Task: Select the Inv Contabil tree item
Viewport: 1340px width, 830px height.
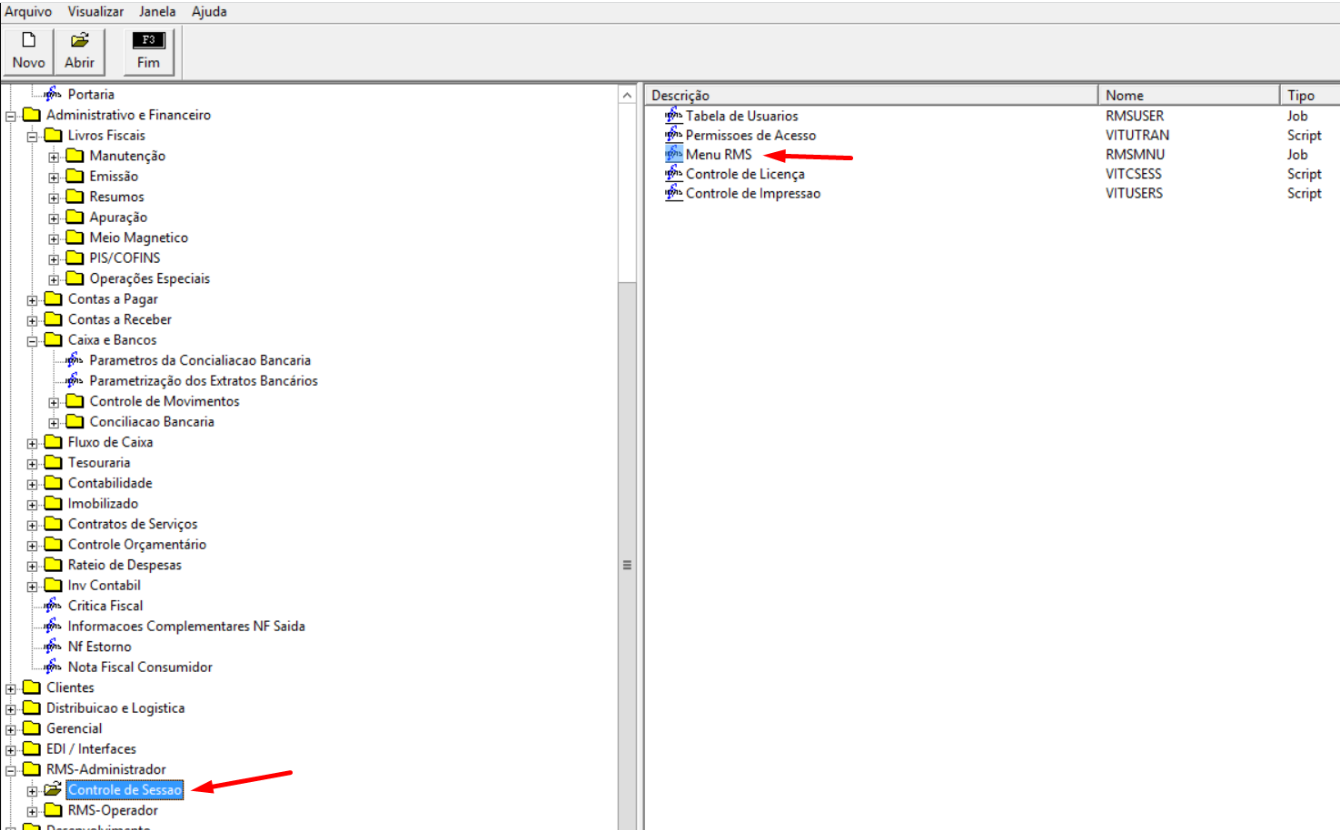Action: [104, 586]
